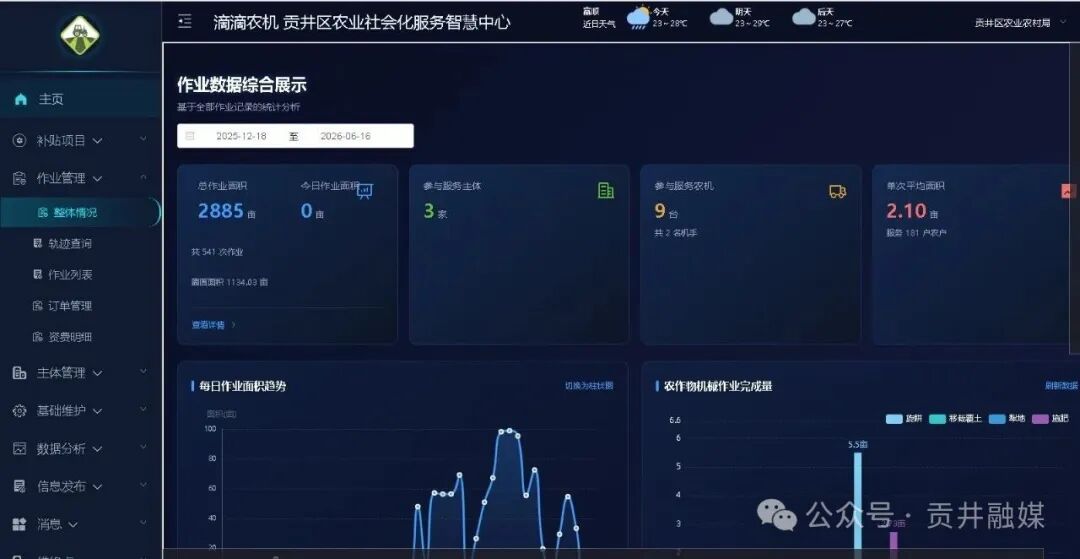Expand 基础维护 using the arrow beside its label
The image size is (1080, 559).
[97, 412]
